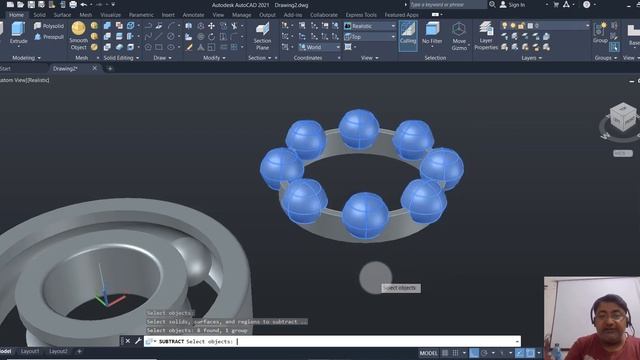Open the Realistic visual style dropdown
Image resolution: width=640 pixels, height=360 pixels.
click(x=370, y=26)
